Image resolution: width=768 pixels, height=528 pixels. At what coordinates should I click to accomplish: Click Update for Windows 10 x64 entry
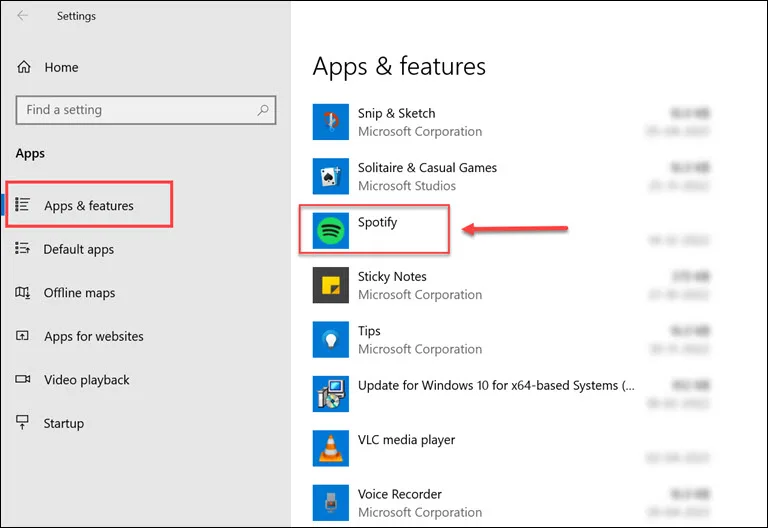pos(496,385)
